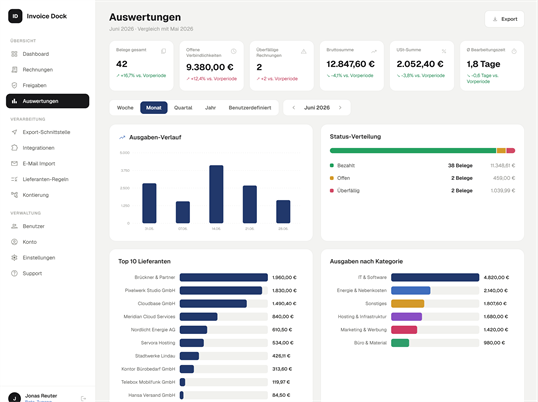Click the copy icon on Belege gesamt card
Viewport: 538px width, 402px height.
tap(164, 51)
